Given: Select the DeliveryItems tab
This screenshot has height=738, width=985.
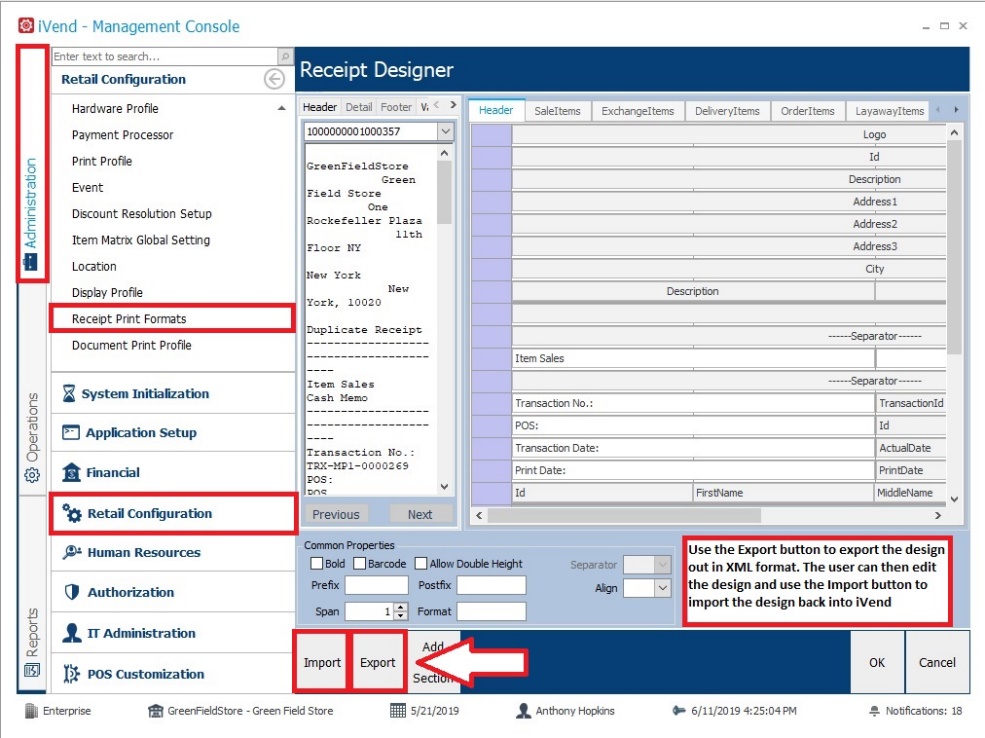Looking at the screenshot, I should point(727,111).
